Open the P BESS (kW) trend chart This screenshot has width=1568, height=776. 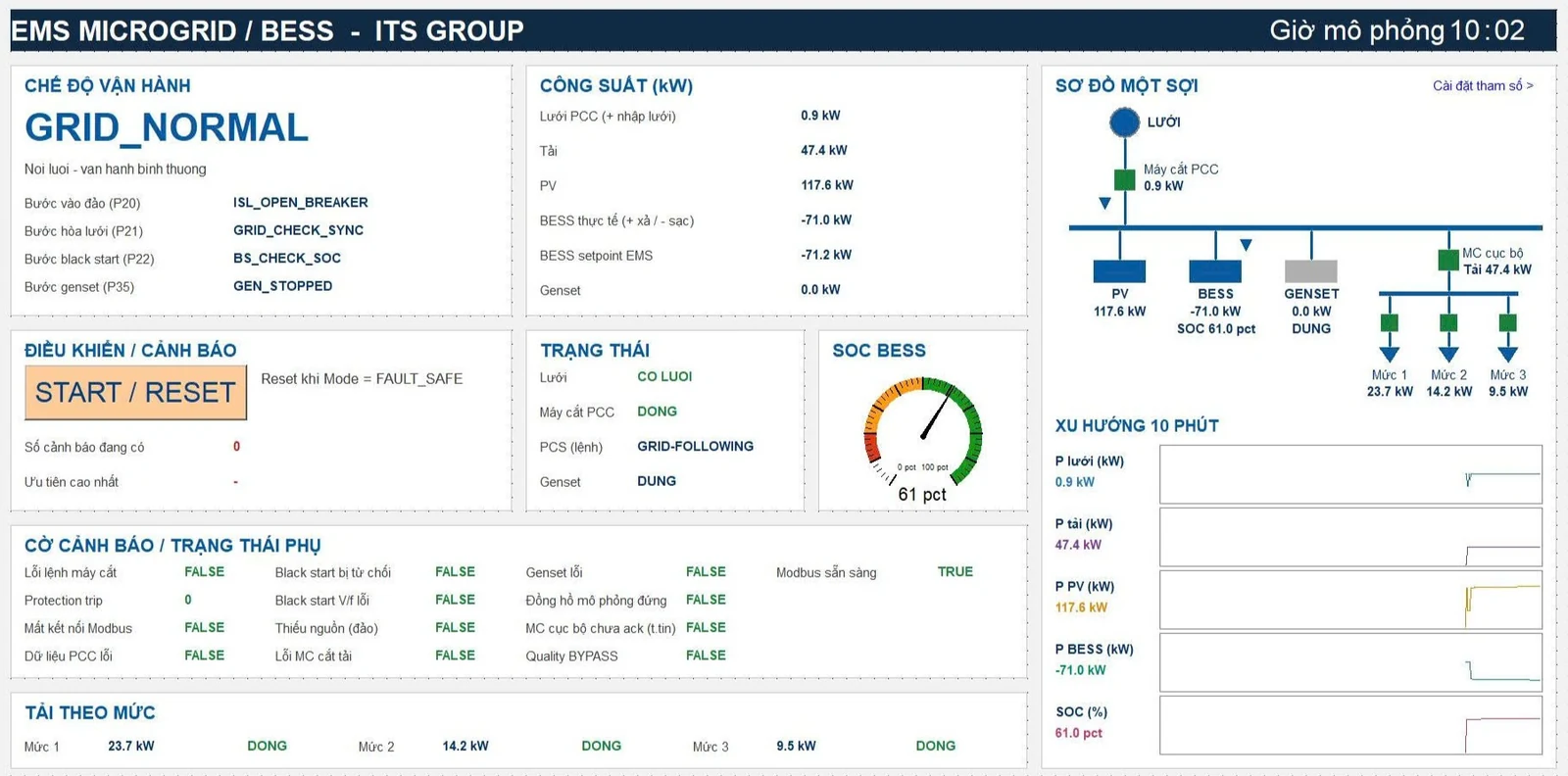click(x=1350, y=662)
